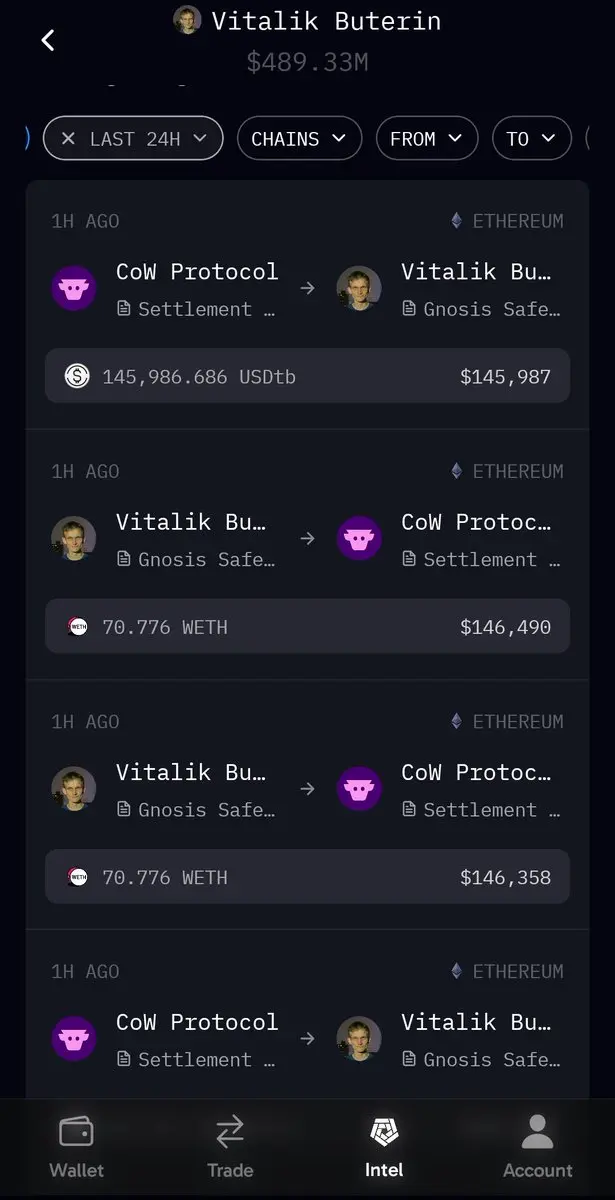Tap the Vitalik Buterin avatar in the header
This screenshot has height=1200, width=615.
click(187, 20)
